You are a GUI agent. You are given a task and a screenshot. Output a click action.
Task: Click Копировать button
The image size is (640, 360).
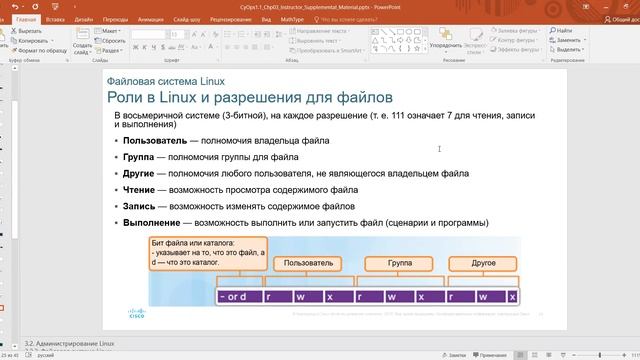(x=30, y=40)
